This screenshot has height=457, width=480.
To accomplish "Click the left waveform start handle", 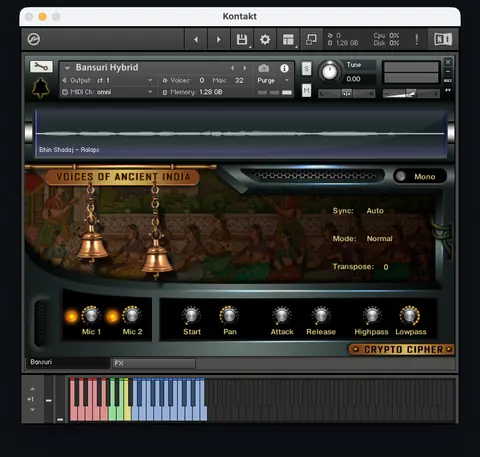I will 29,132.
